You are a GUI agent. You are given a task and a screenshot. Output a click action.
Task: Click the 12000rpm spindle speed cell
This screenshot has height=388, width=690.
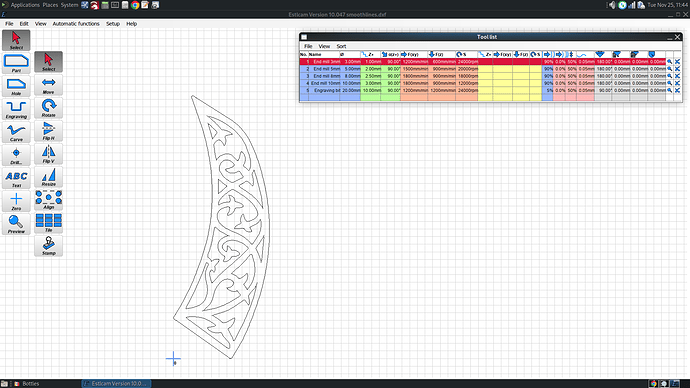467,83
